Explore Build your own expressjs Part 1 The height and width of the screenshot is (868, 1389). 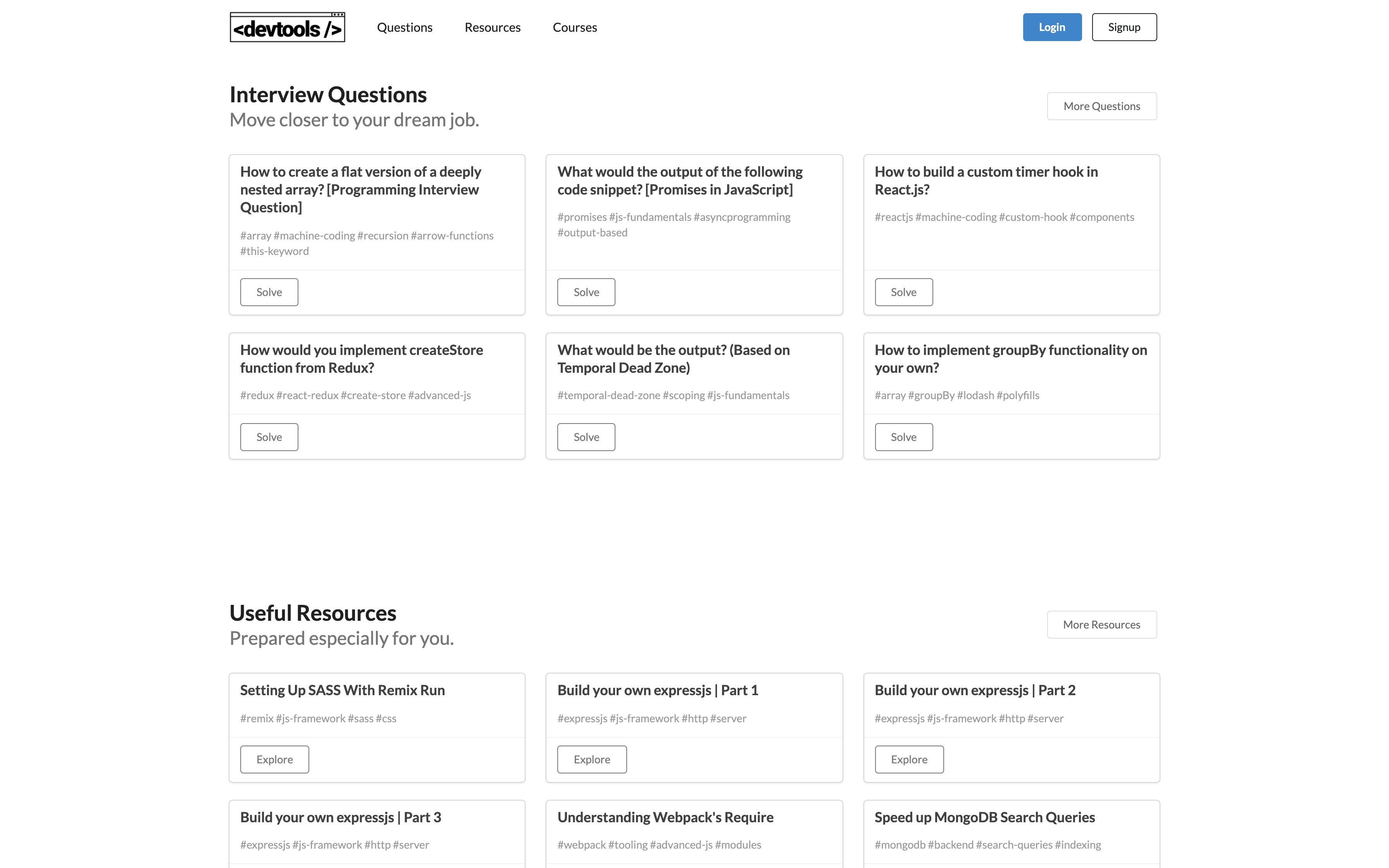[x=592, y=759]
